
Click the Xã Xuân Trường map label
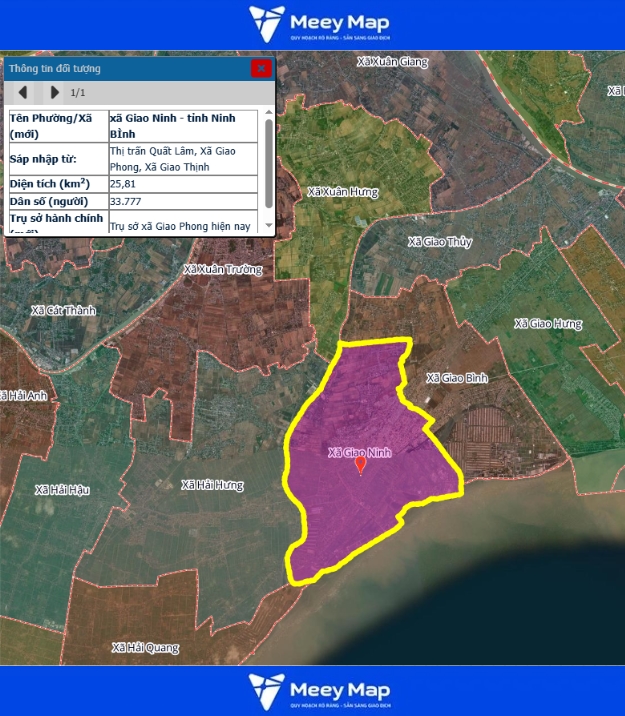click(222, 269)
